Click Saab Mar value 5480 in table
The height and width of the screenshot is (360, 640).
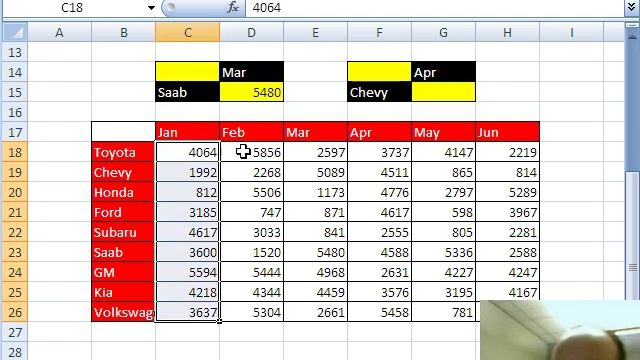[316, 252]
